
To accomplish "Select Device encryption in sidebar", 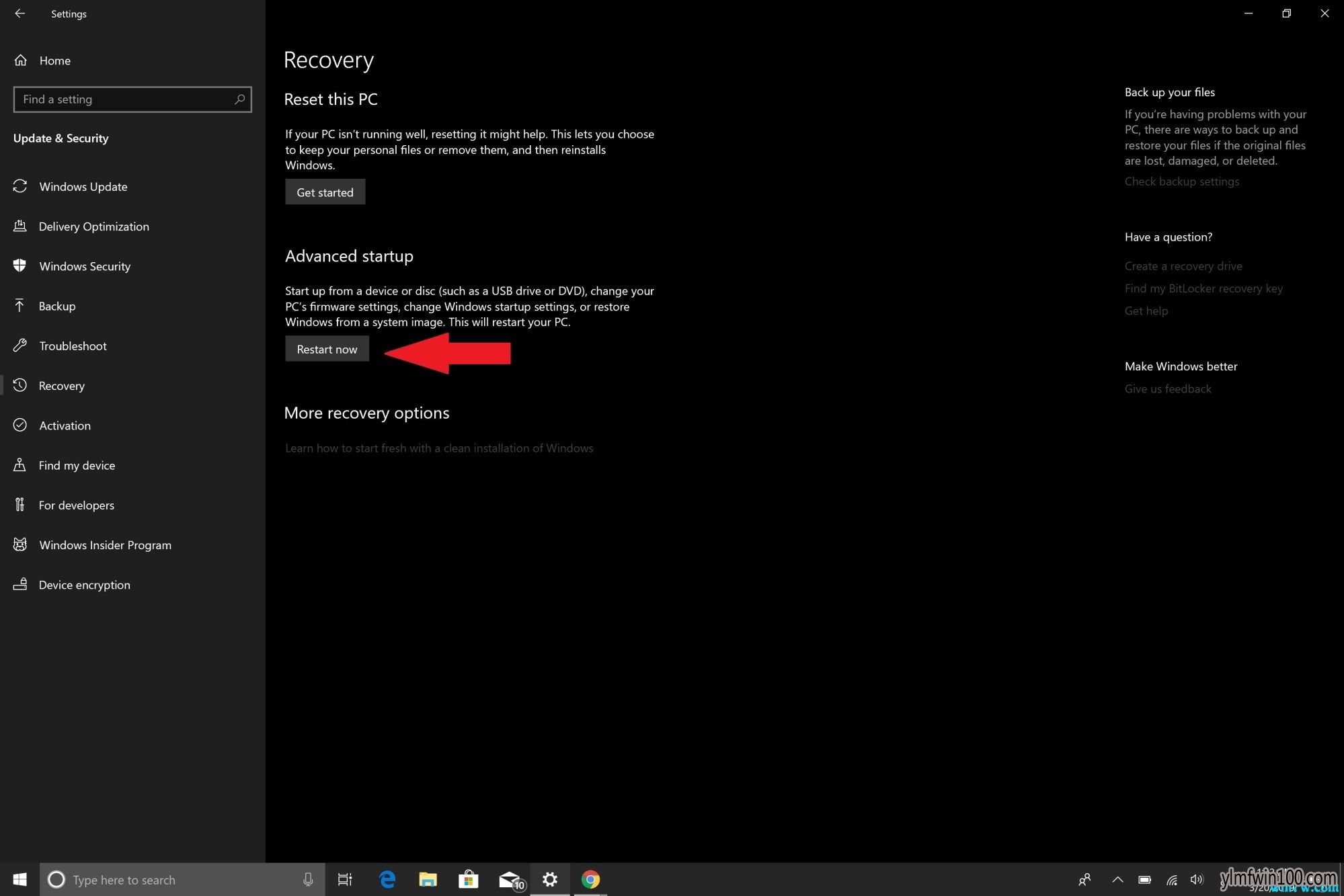I will 85,585.
